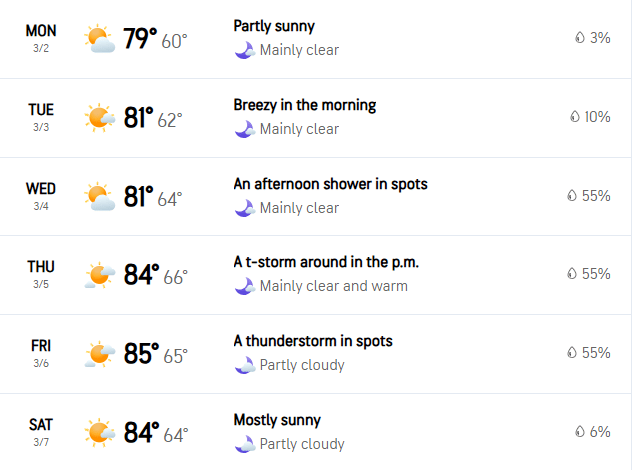This screenshot has height=470, width=632.
Task: Click the raindrop icon beside 10%
Action: coord(573,117)
